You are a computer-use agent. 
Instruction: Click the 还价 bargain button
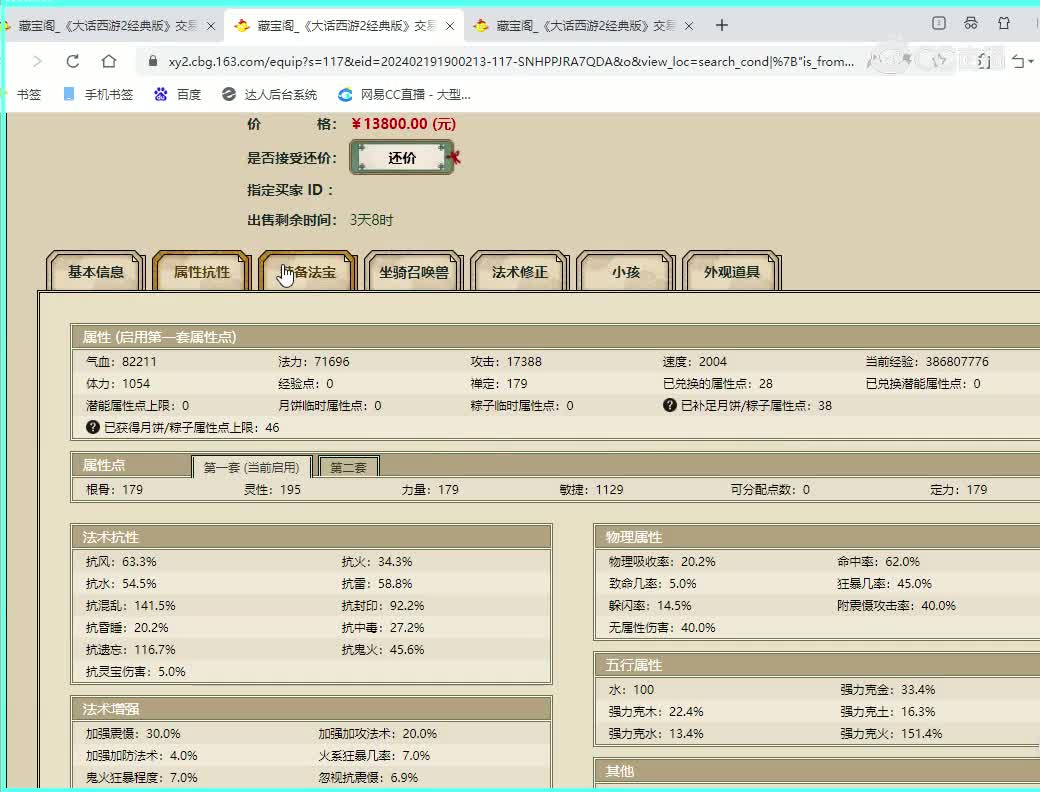pos(402,158)
